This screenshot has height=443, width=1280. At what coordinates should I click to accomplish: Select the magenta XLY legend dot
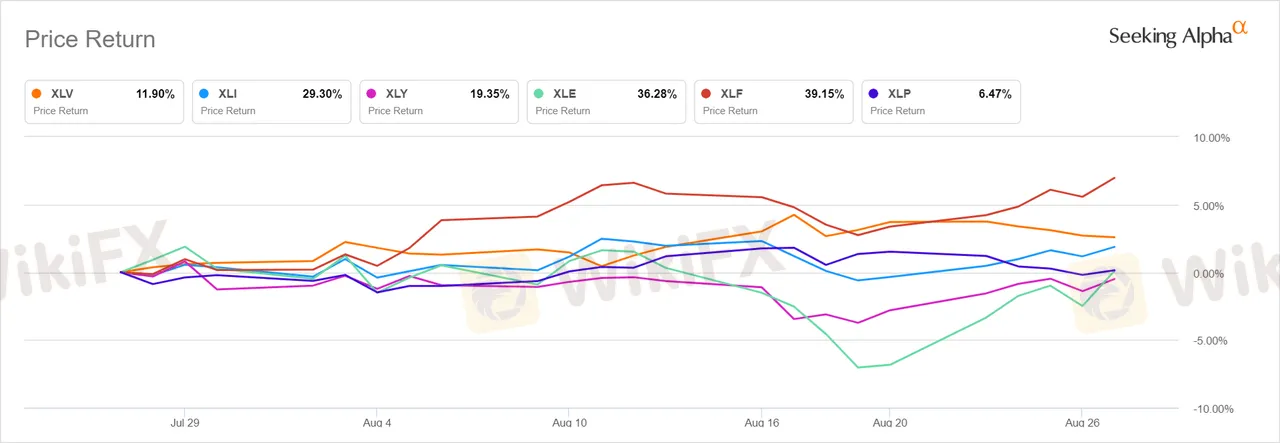pos(372,94)
